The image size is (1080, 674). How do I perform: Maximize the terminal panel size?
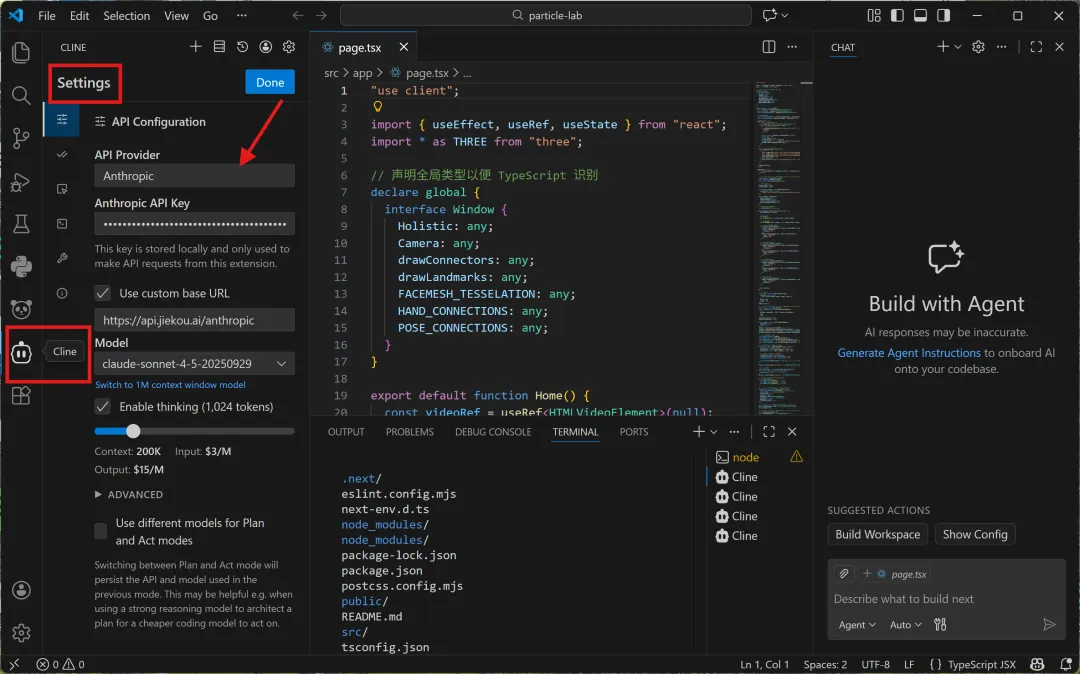769,432
